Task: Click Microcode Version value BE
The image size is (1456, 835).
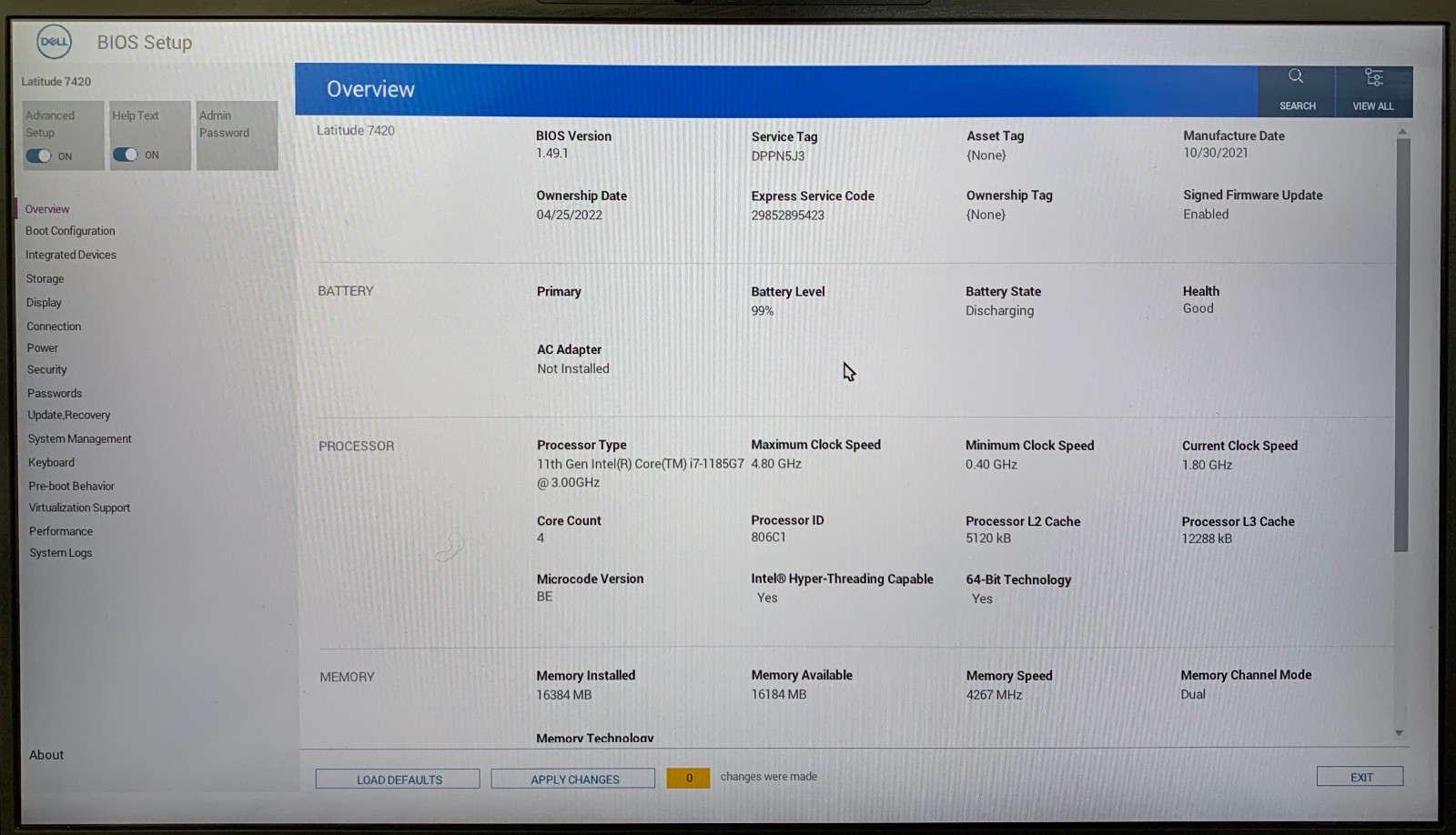Action: 544,597
